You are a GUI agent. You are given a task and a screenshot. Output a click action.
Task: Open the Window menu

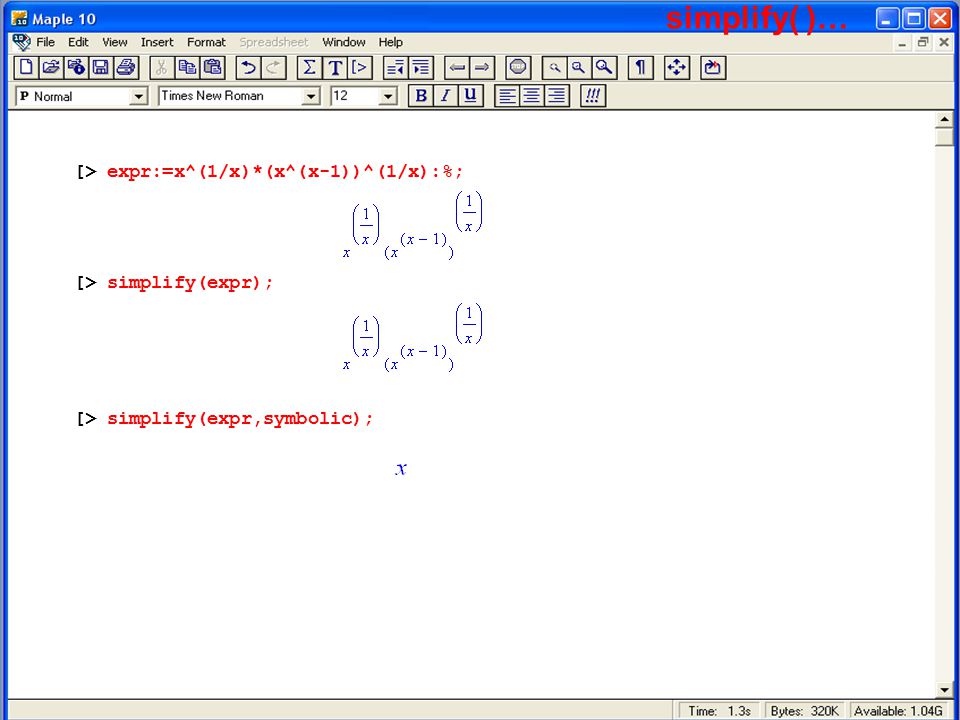(x=344, y=42)
